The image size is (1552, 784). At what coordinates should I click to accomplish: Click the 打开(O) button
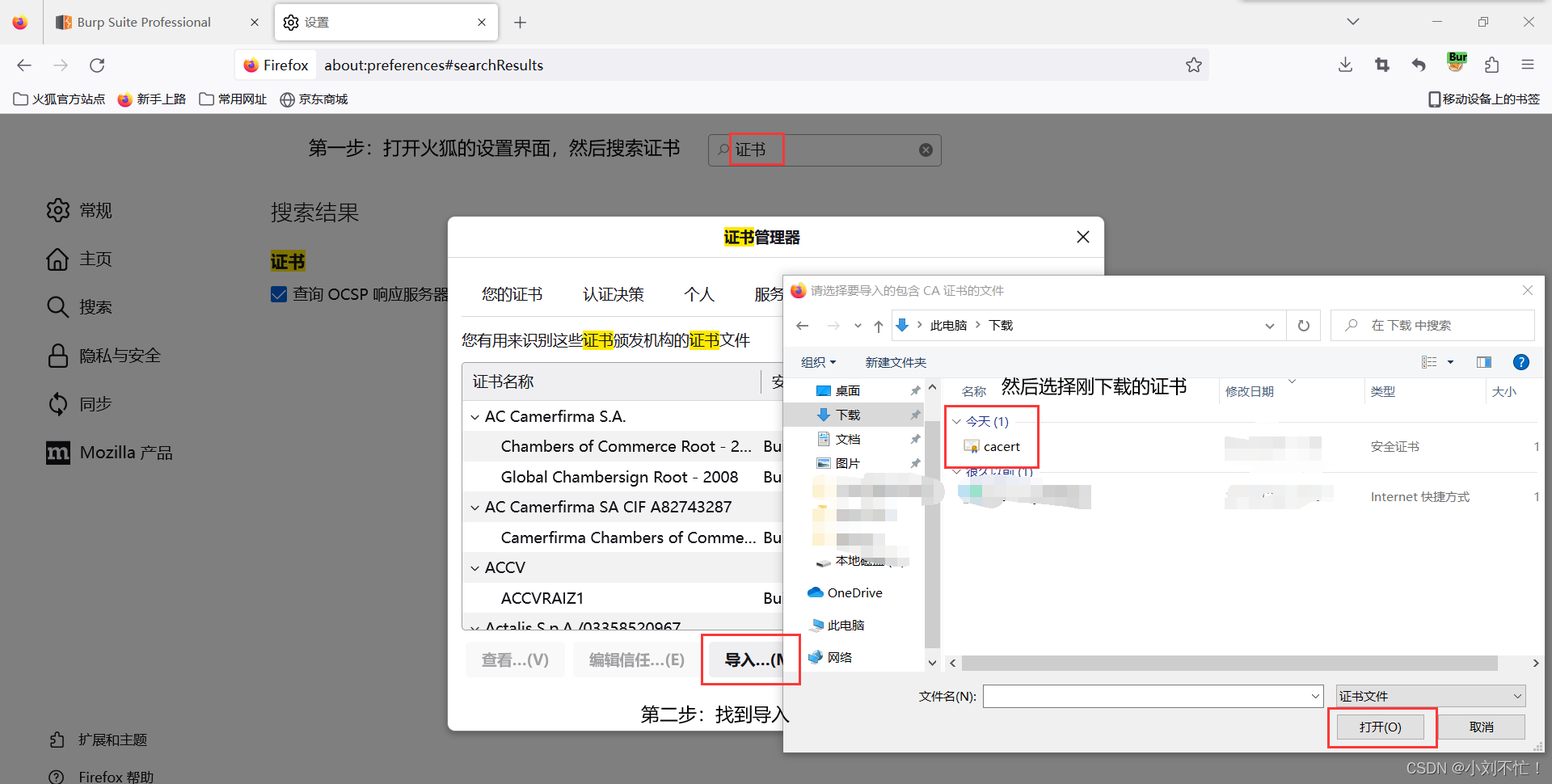1381,727
